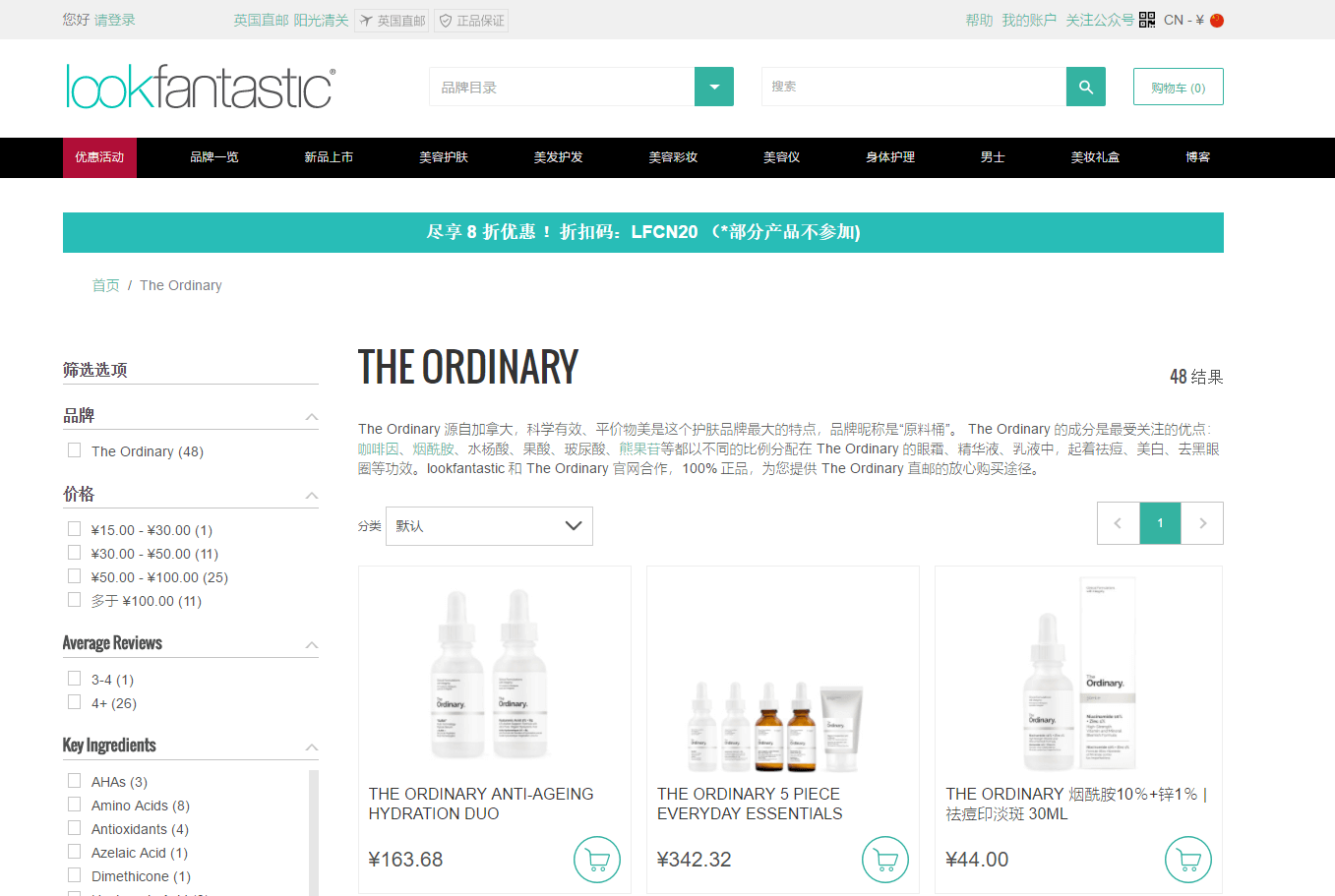This screenshot has width=1335, height=896.
Task: Add 烟酰胺10%+锌1% product to cart
Action: tap(1188, 860)
